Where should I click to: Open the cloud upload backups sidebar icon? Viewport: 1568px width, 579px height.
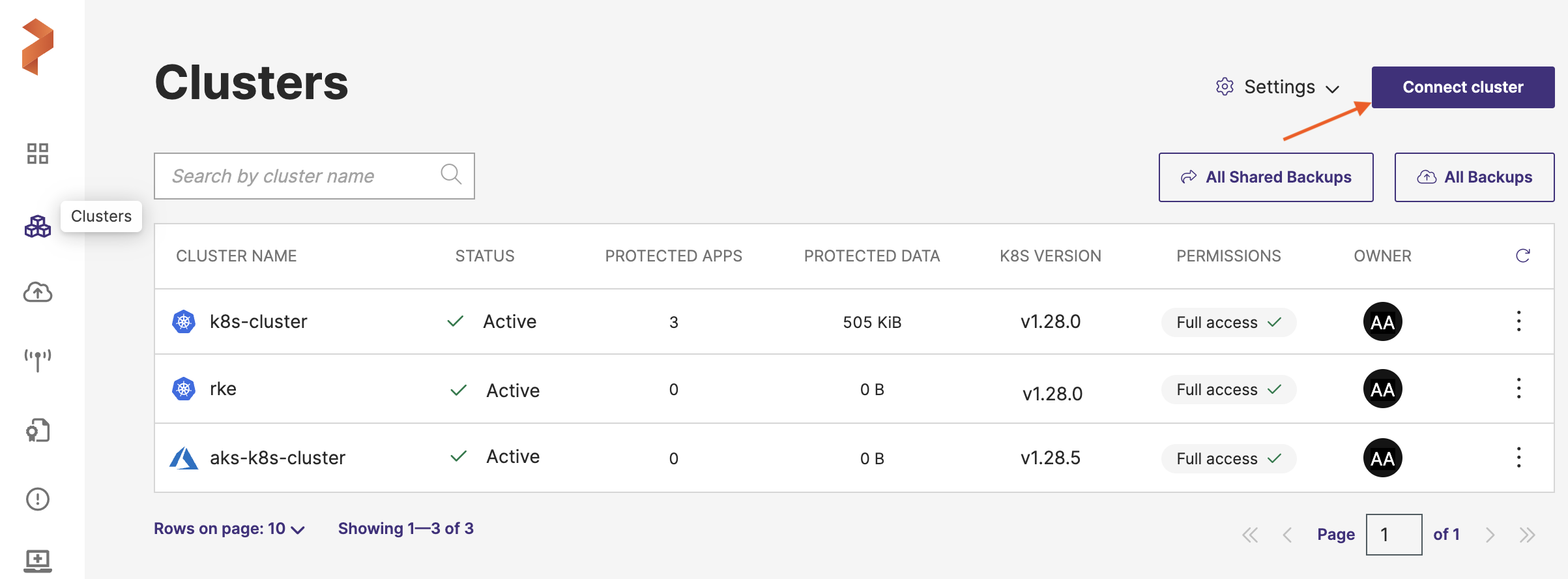point(38,292)
